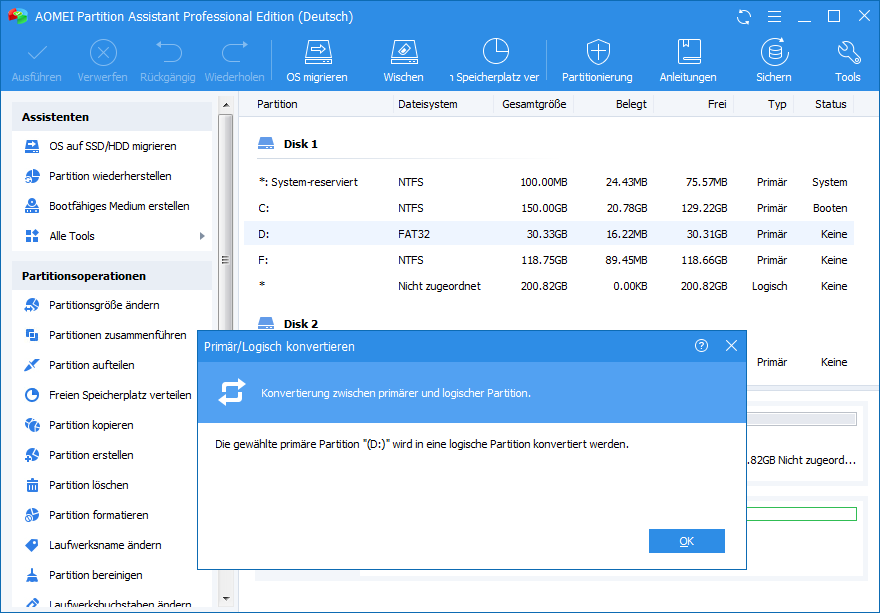Select the C: partition row

(x=549, y=208)
